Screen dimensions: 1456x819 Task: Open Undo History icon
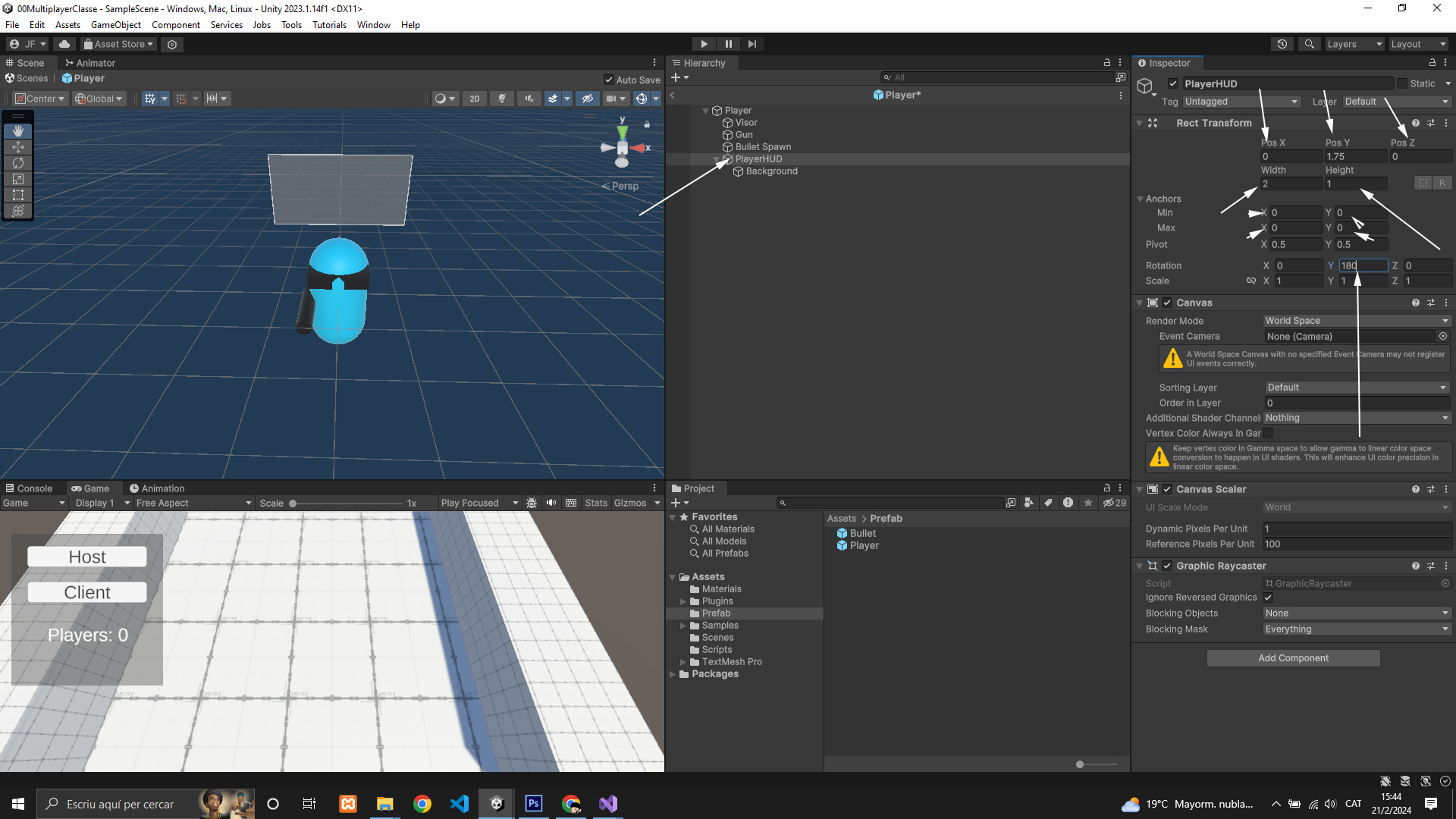pyautogui.click(x=1282, y=44)
